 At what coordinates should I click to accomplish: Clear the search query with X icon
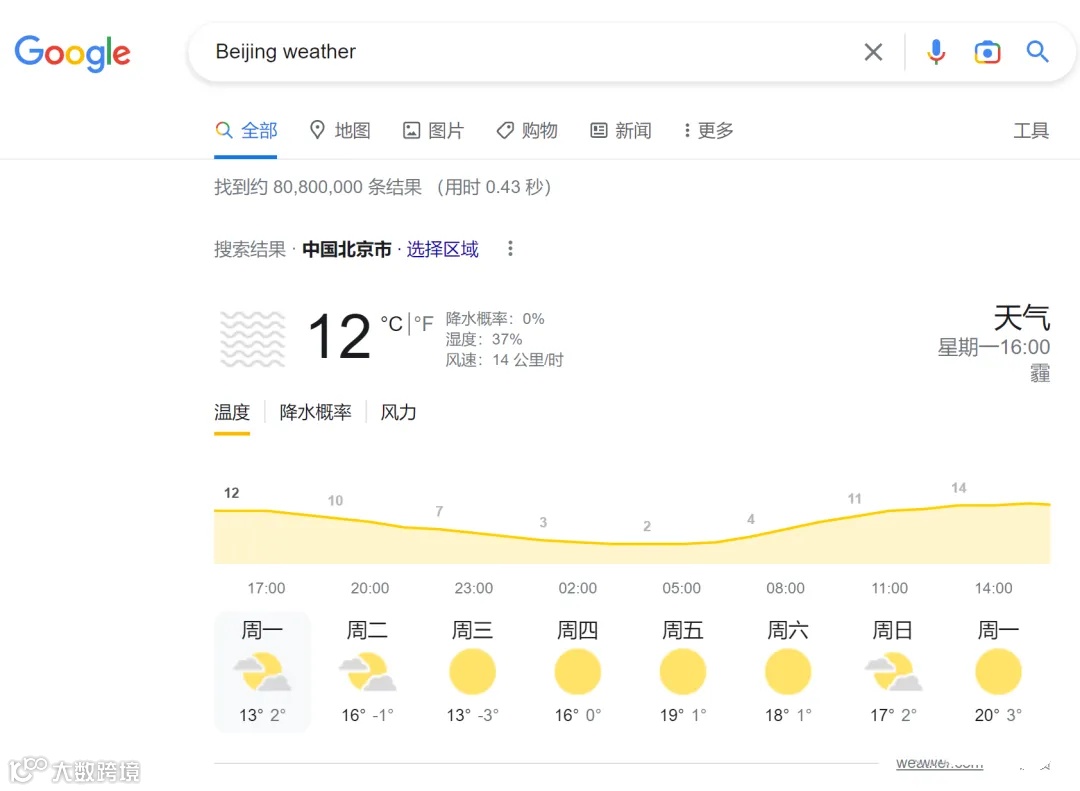tap(873, 52)
